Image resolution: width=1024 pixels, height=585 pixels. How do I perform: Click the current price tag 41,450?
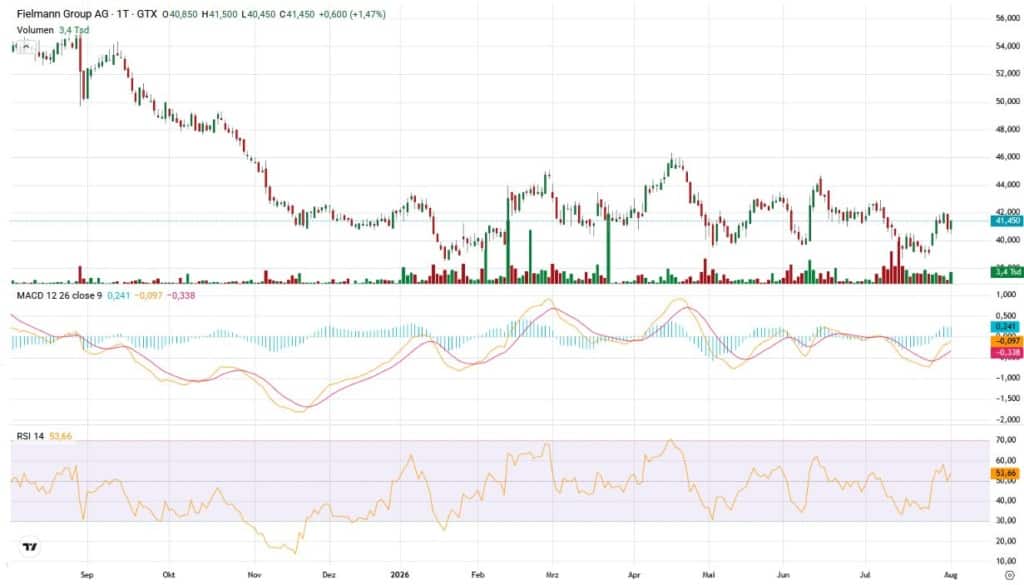click(1006, 221)
